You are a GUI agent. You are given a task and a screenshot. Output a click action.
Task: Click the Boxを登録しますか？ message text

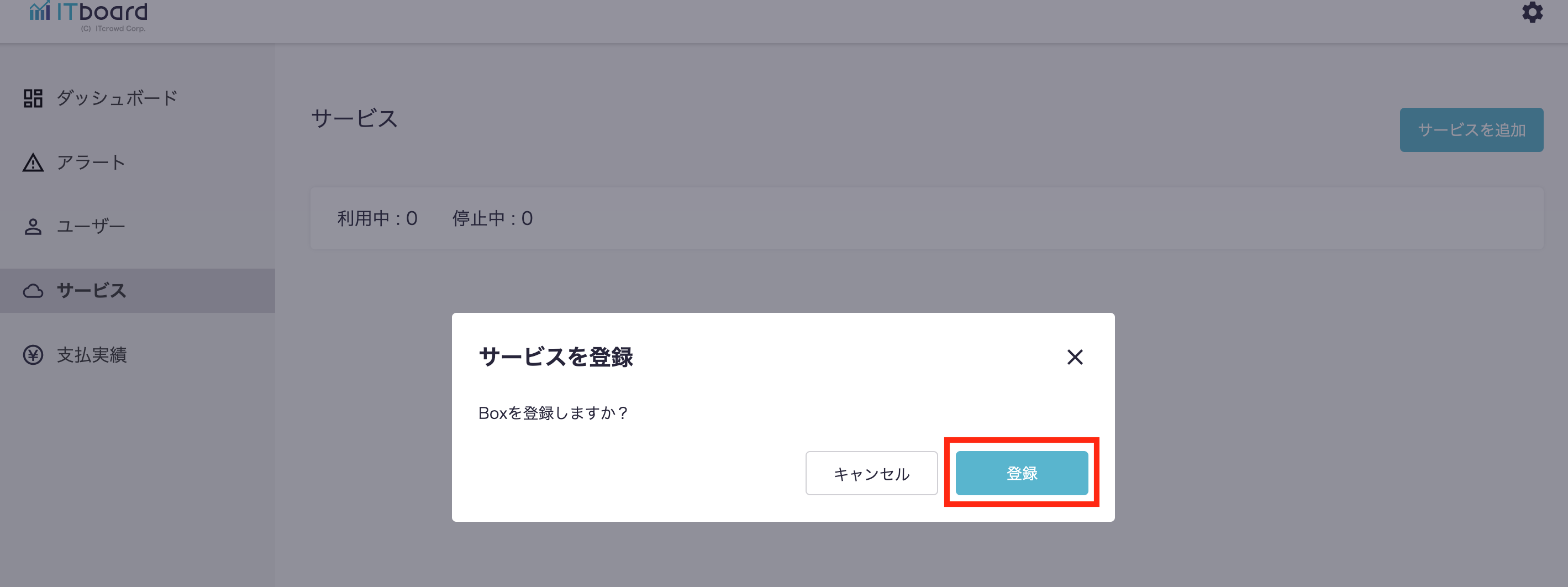tap(553, 413)
